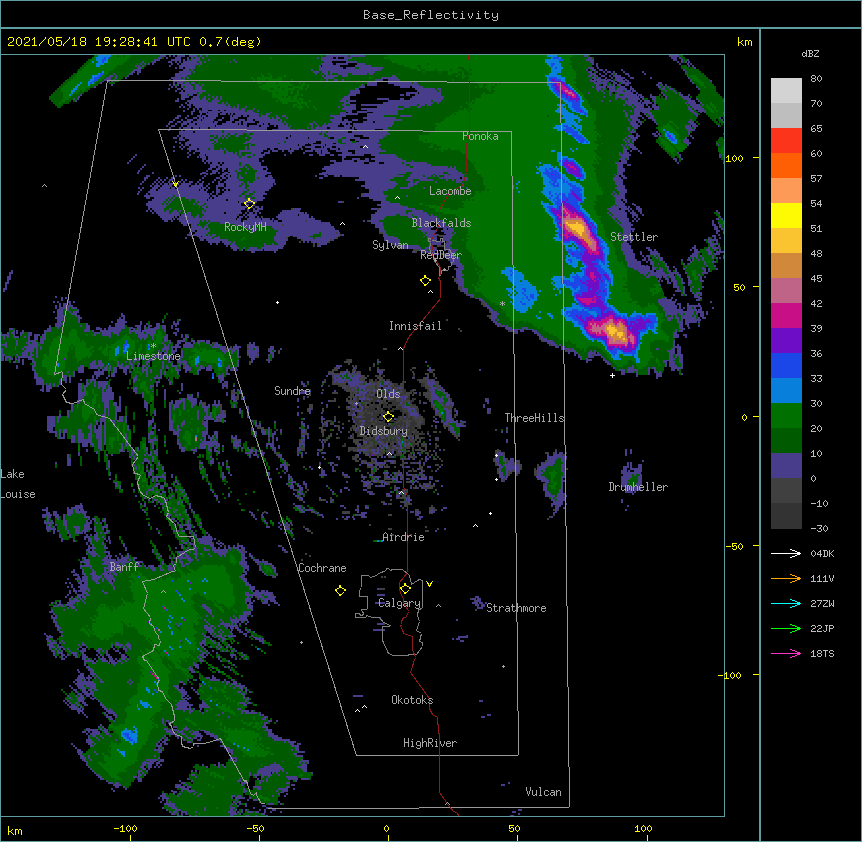Click the Okotoks label
862x842 pixels.
[x=412, y=700]
